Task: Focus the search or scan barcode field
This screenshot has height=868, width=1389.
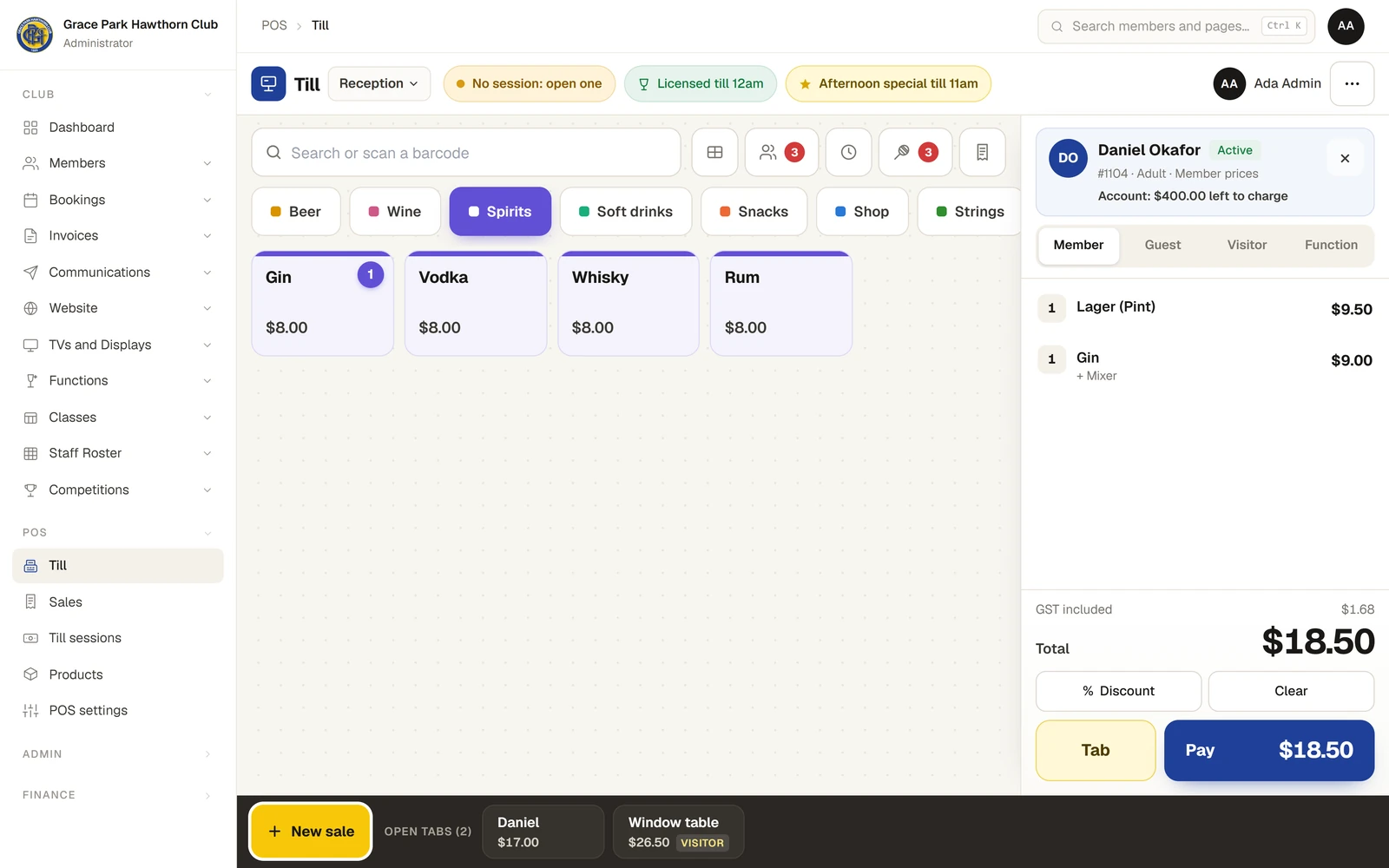Action: 466,153
